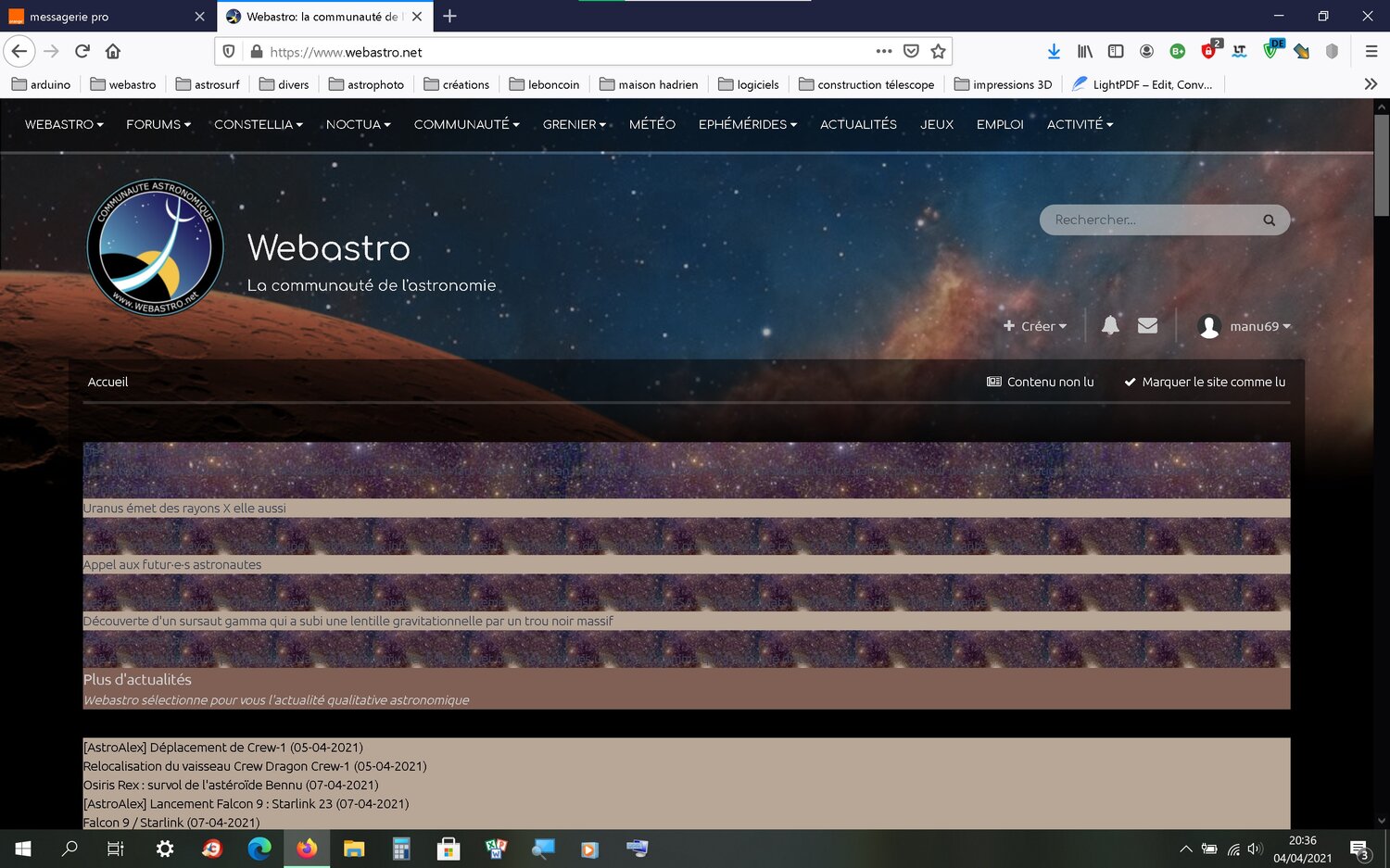Open article 'Uranus émet des rayons X elle aussi'
This screenshot has width=1390, height=868.
pyautogui.click(x=184, y=509)
